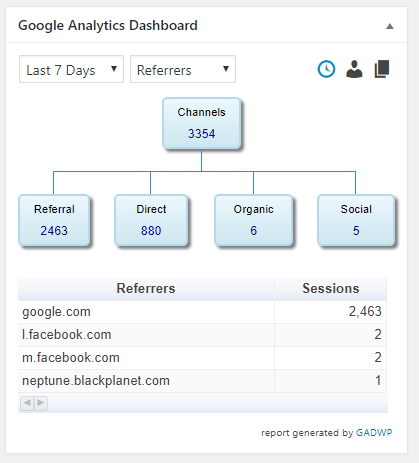The image size is (419, 463).
Task: Sort table by Referrers column header
Action: [x=146, y=289]
